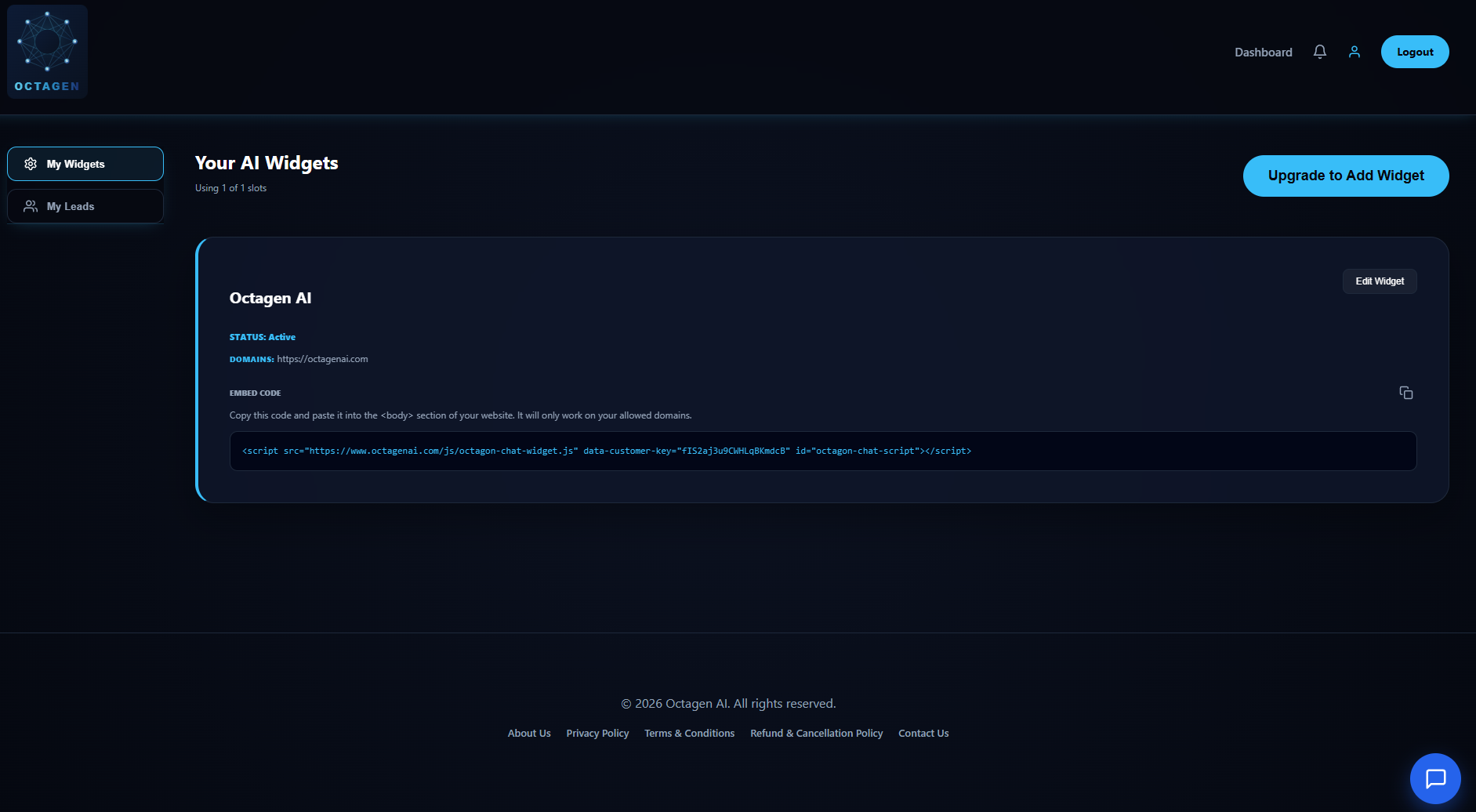The height and width of the screenshot is (812, 1476).
Task: Open the user profile icon
Action: [x=1355, y=52]
